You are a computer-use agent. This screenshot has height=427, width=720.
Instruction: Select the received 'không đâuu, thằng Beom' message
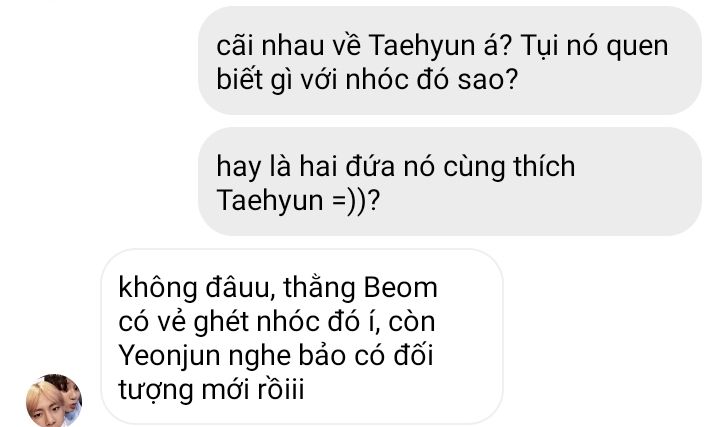302,337
